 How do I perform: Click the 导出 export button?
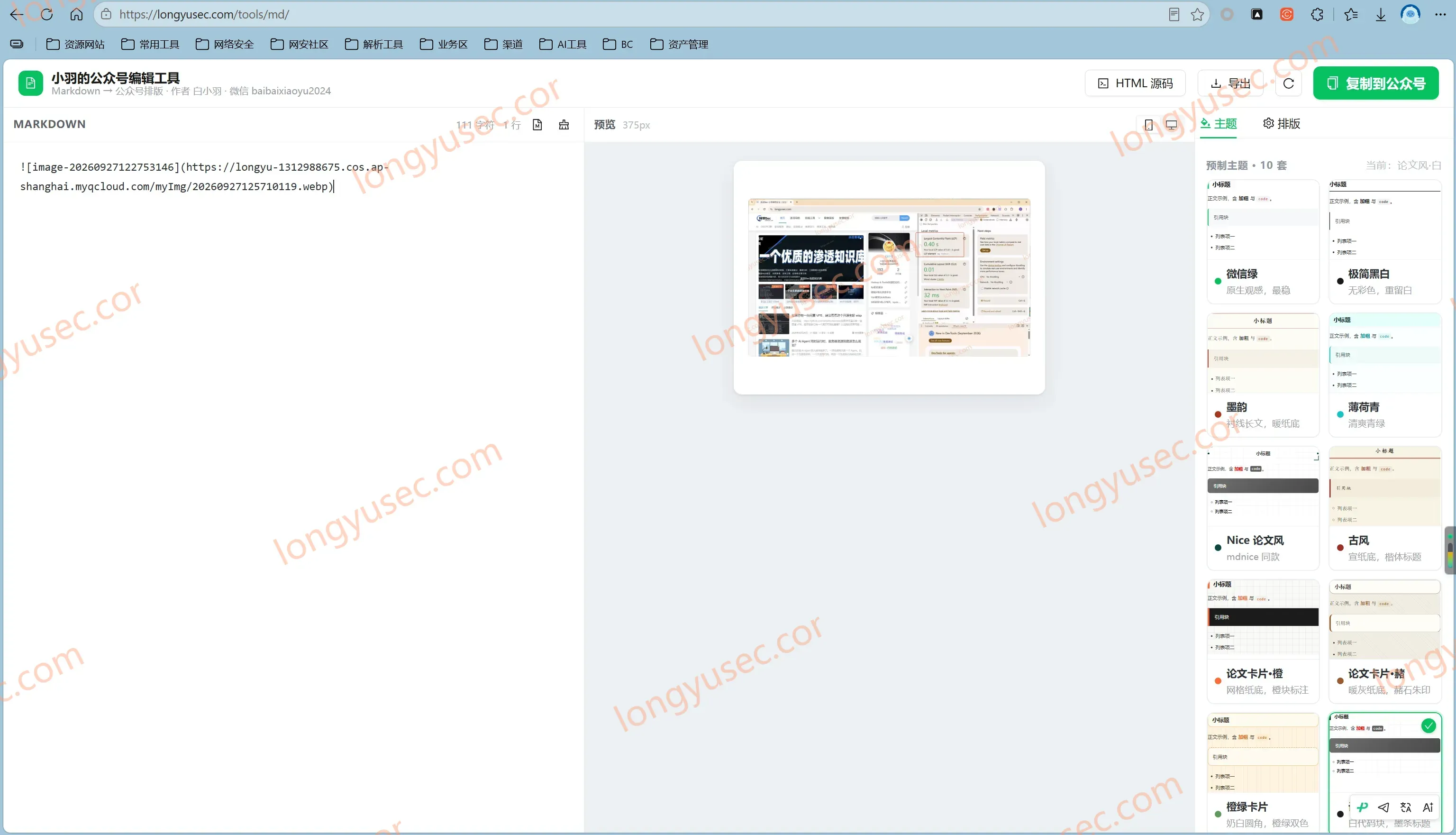[x=1231, y=83]
